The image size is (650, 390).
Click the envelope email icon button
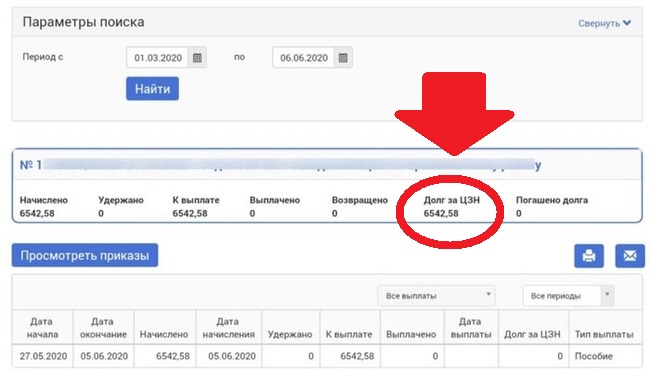630,256
